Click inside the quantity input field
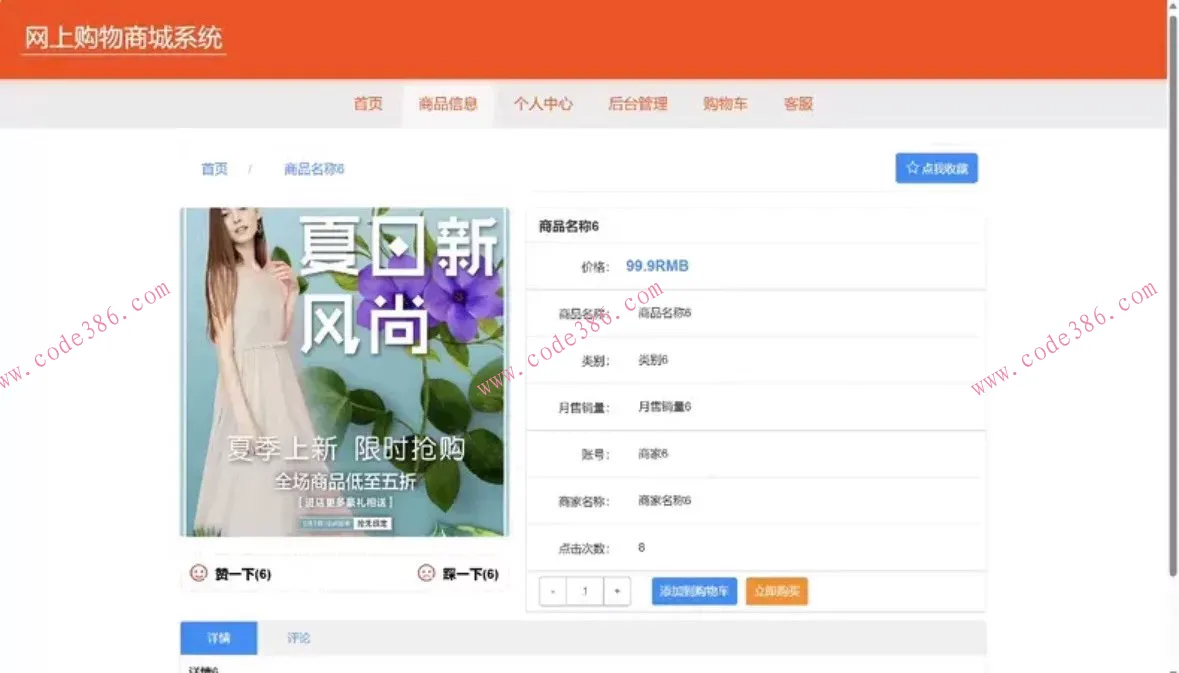1179x673 pixels. point(584,591)
